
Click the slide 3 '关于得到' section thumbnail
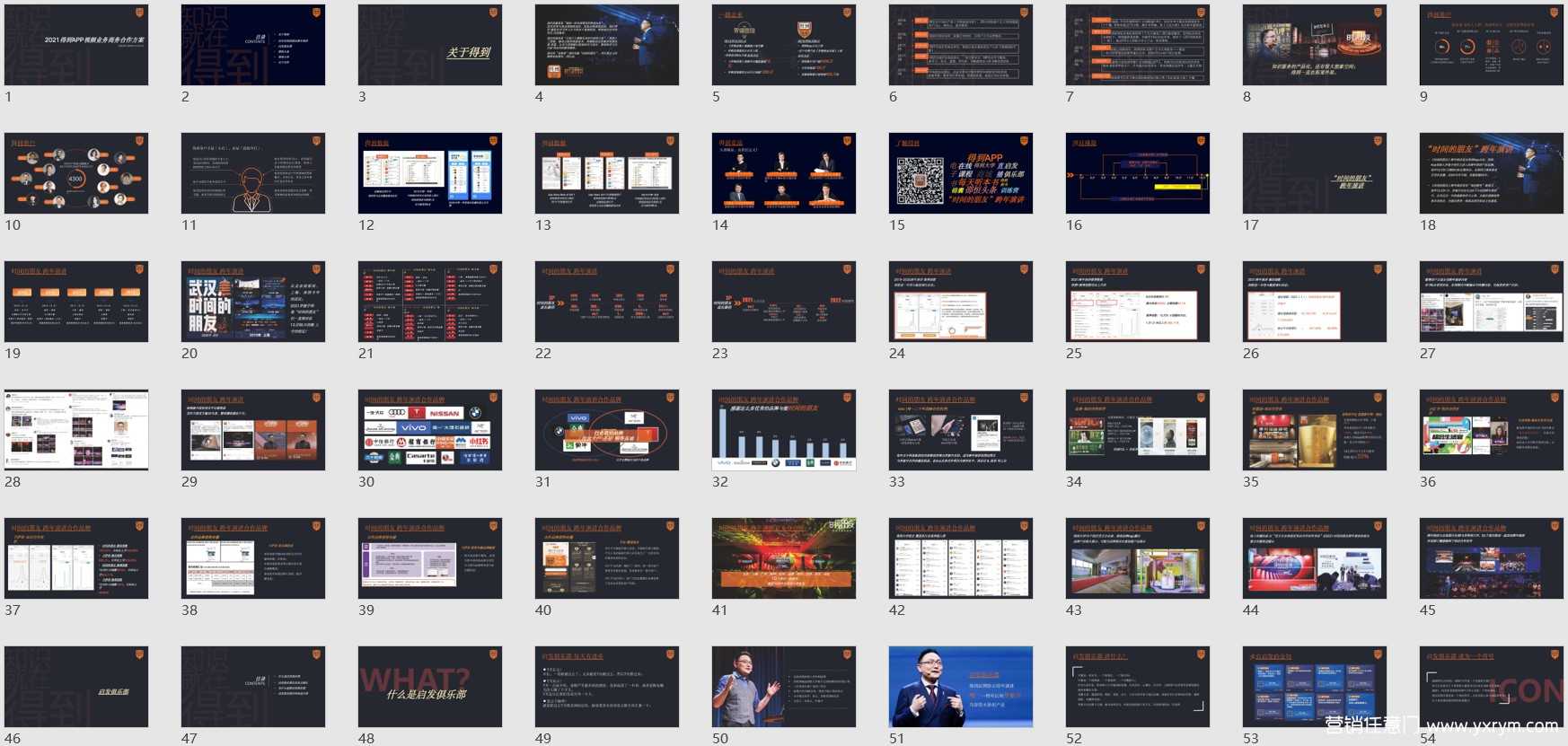point(430,45)
